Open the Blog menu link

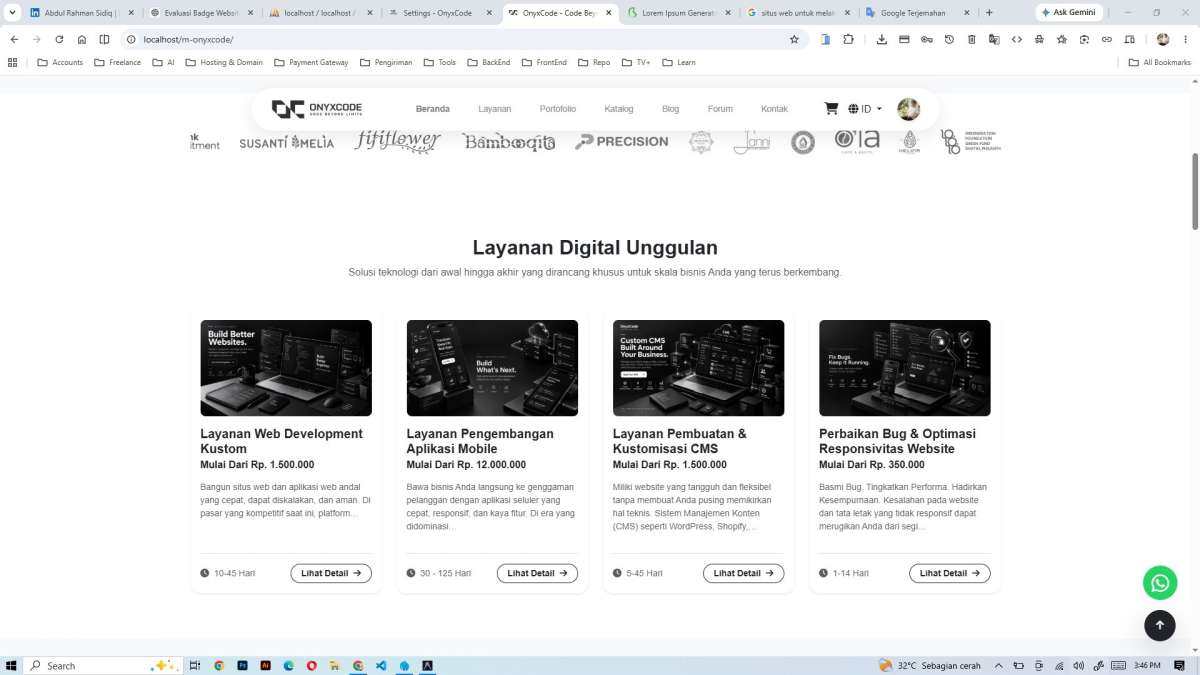[670, 109]
